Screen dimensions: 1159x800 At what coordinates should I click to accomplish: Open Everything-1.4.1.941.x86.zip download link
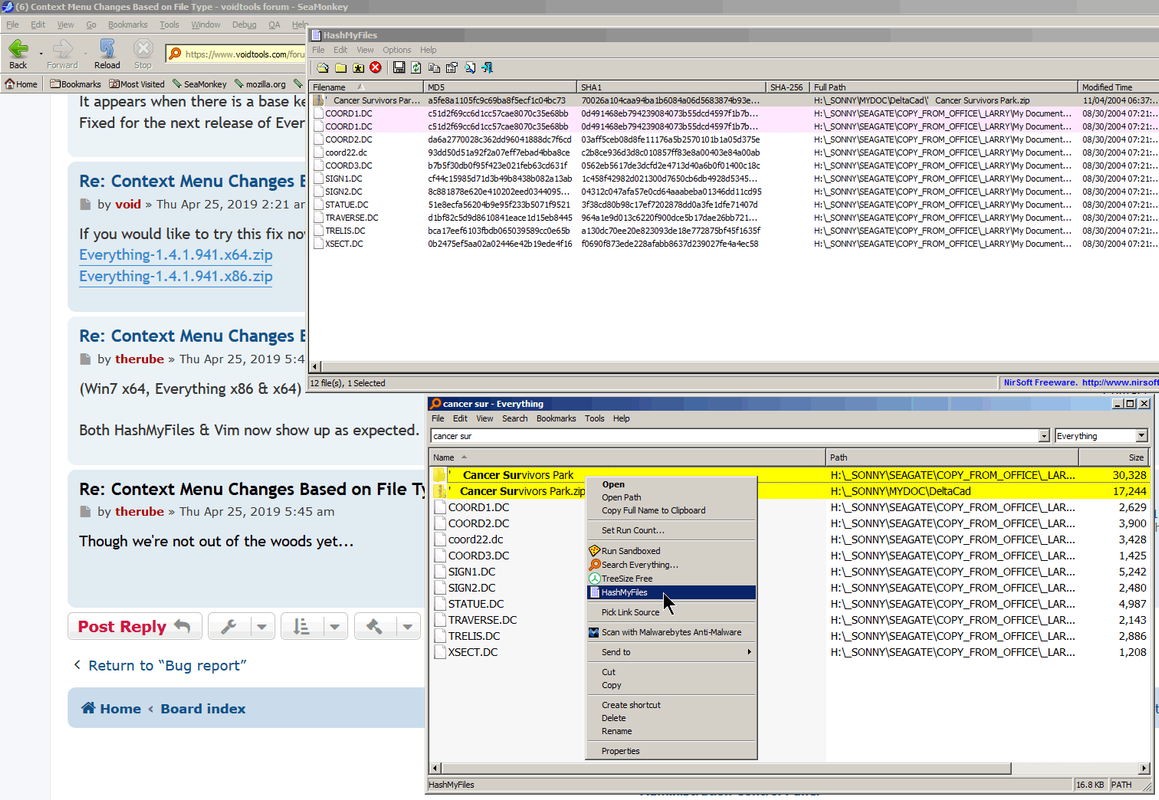pos(176,277)
